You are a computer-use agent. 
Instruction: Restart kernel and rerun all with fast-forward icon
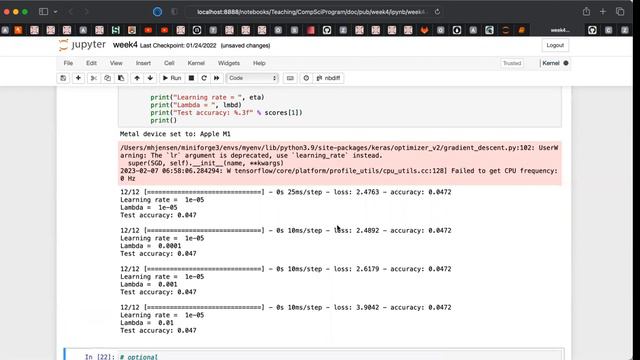point(217,78)
